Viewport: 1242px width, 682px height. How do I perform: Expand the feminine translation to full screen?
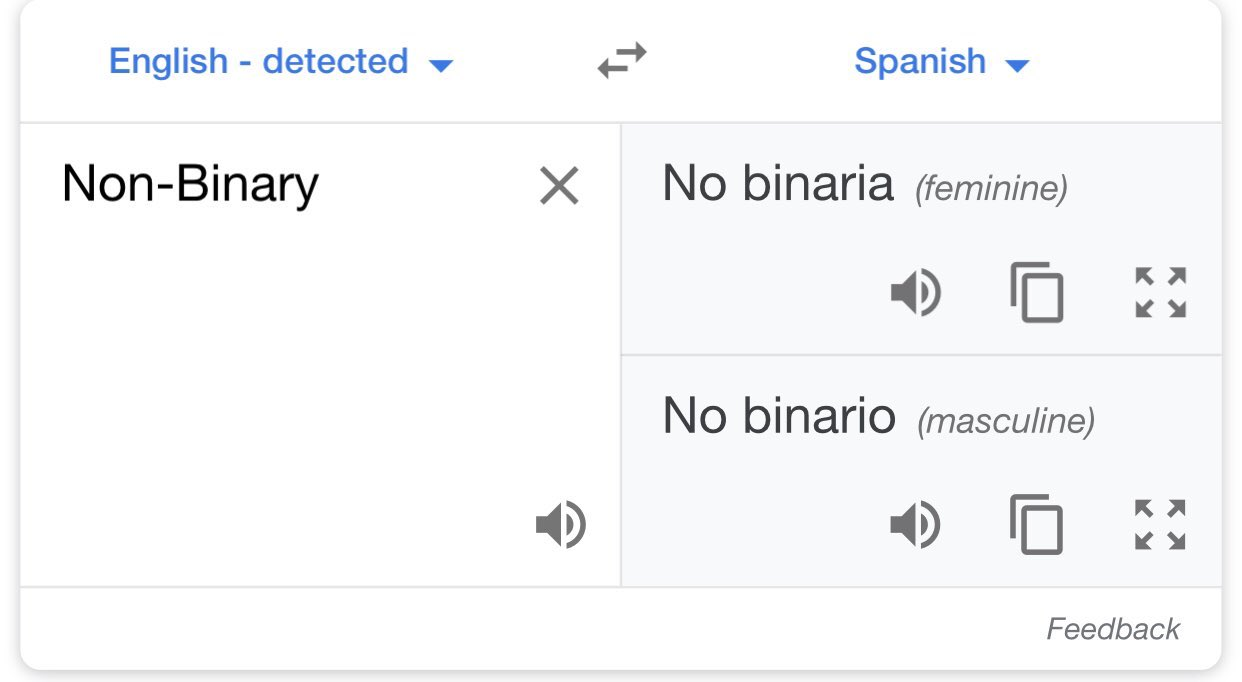(x=1161, y=293)
